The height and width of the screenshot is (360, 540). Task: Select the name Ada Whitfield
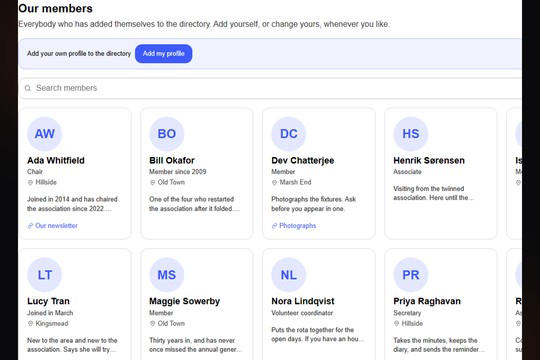click(56, 161)
